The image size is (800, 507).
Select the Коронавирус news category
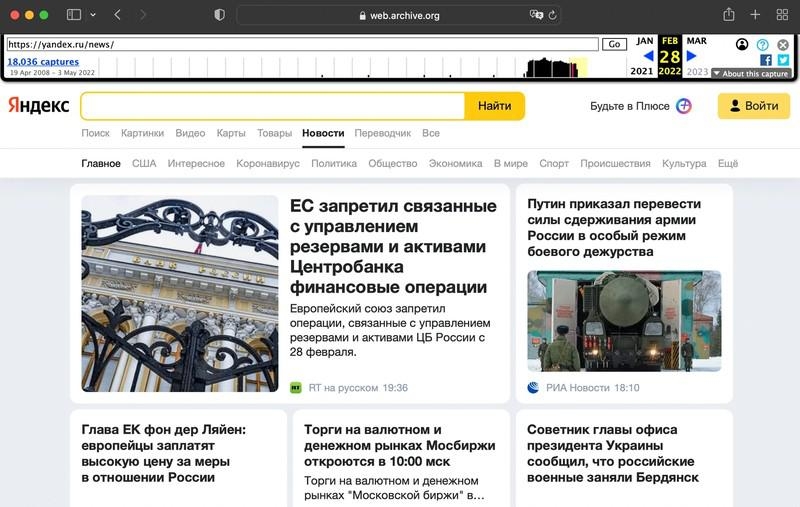(268, 163)
